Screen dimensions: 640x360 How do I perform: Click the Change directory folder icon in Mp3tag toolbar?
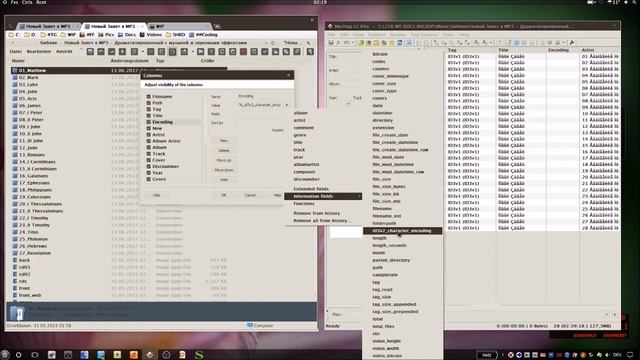(361, 43)
